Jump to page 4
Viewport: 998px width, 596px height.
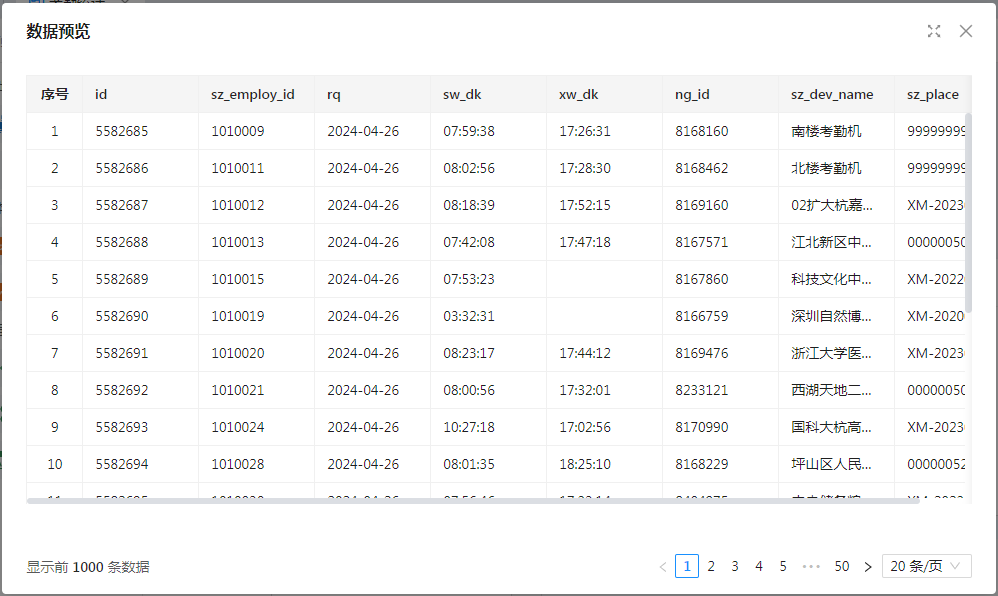(x=759, y=566)
